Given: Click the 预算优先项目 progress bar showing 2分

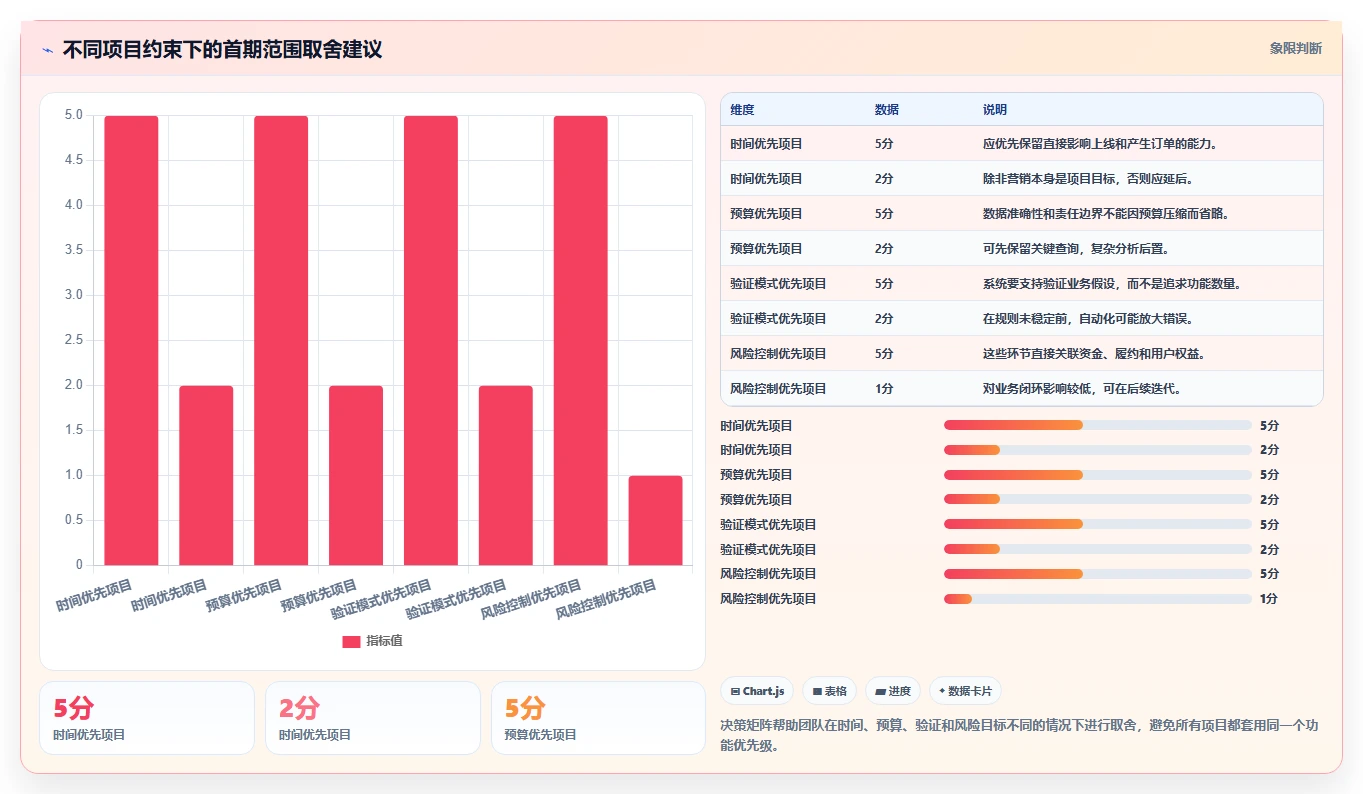Looking at the screenshot, I should point(1097,499).
